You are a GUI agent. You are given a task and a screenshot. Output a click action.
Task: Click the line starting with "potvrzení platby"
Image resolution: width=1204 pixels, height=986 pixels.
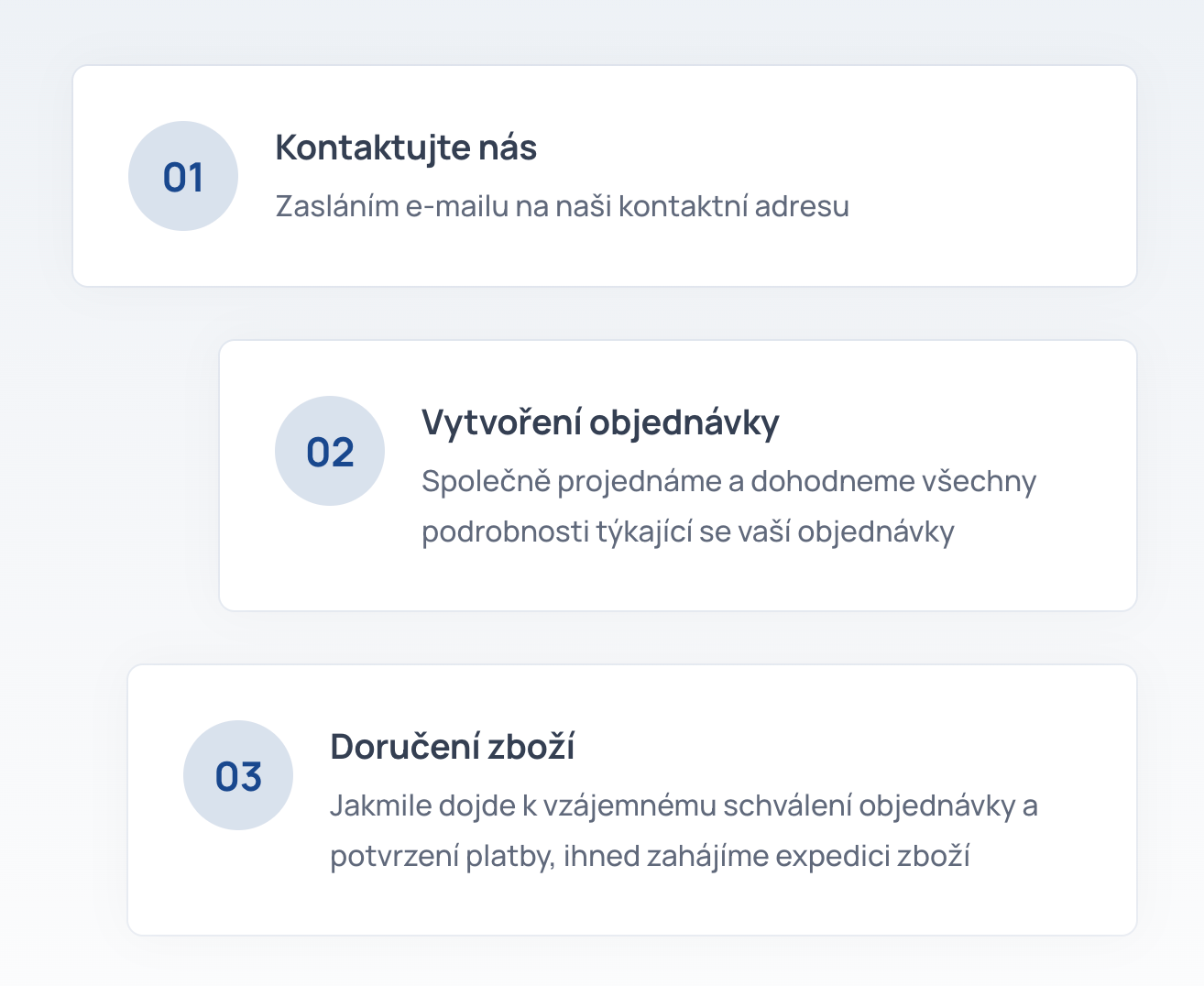coord(649,856)
